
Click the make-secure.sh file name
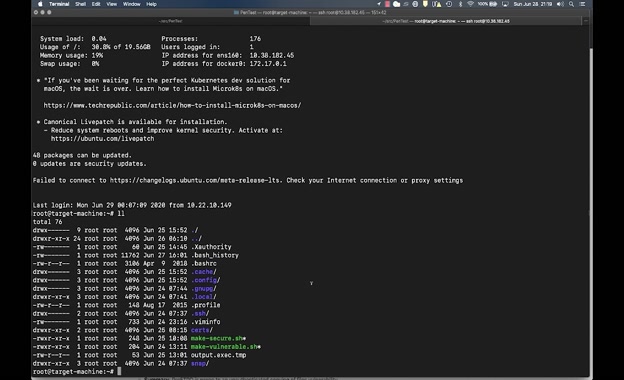click(218, 339)
